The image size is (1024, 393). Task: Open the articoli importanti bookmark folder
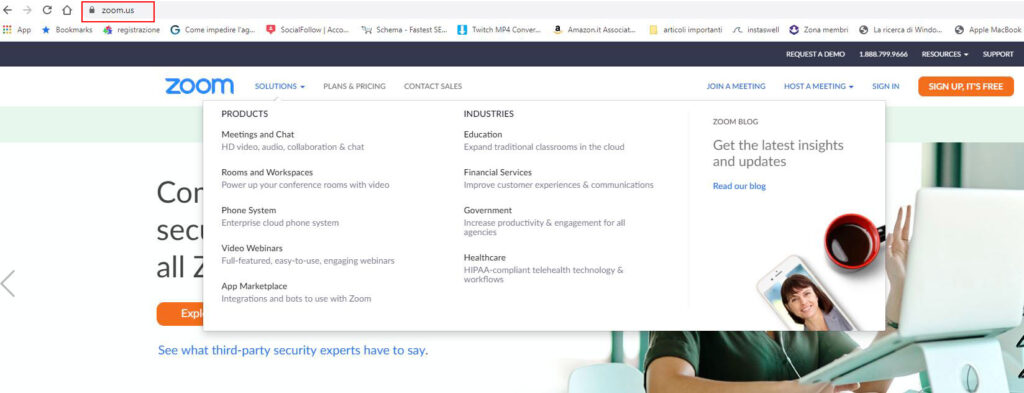(x=686, y=30)
